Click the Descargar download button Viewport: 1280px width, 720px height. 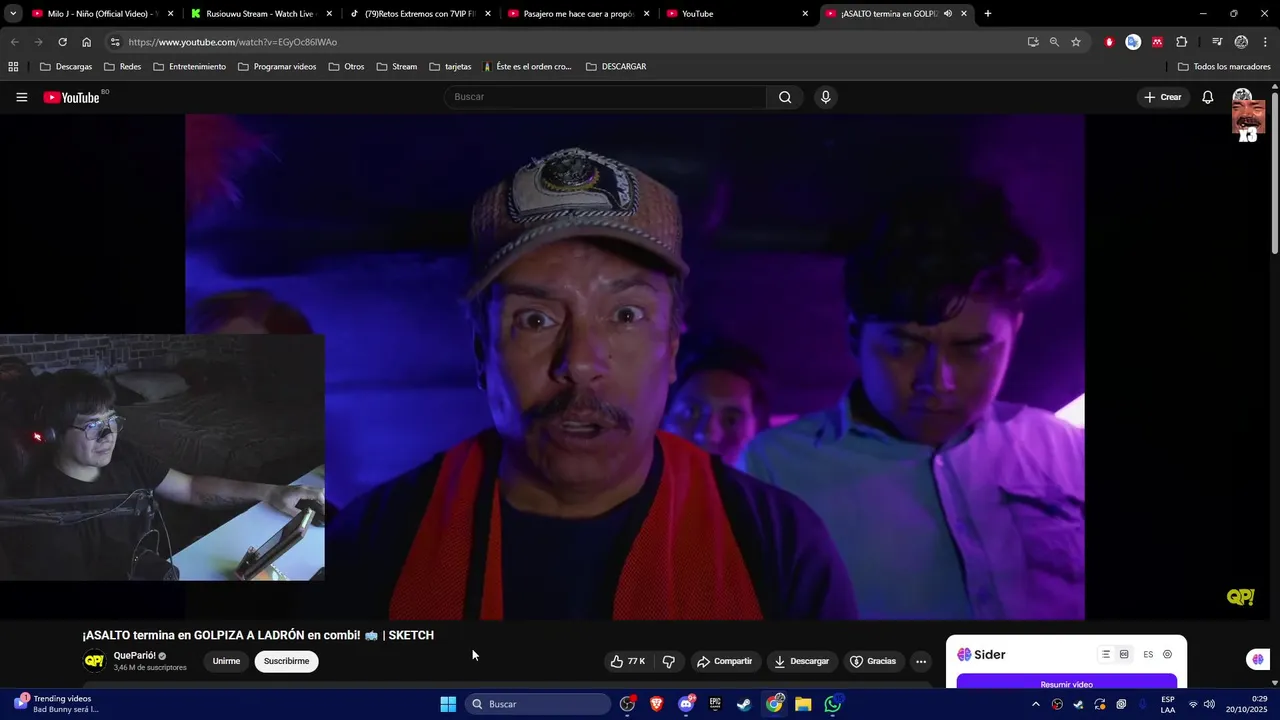click(802, 661)
